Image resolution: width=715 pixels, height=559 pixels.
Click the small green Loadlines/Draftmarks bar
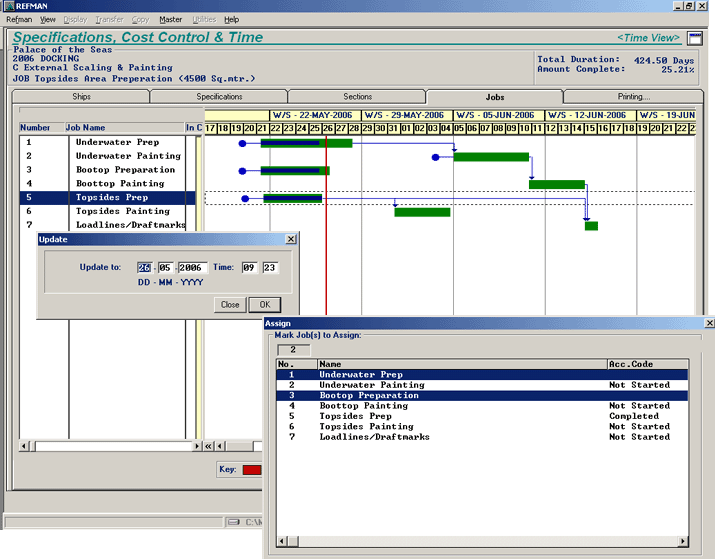pos(591,226)
